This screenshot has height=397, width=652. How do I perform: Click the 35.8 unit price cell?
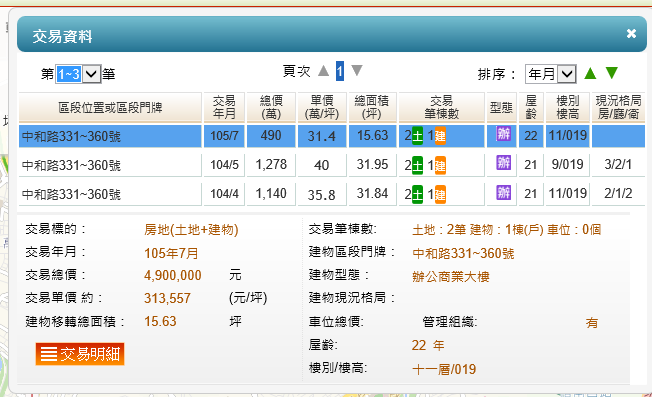click(322, 194)
